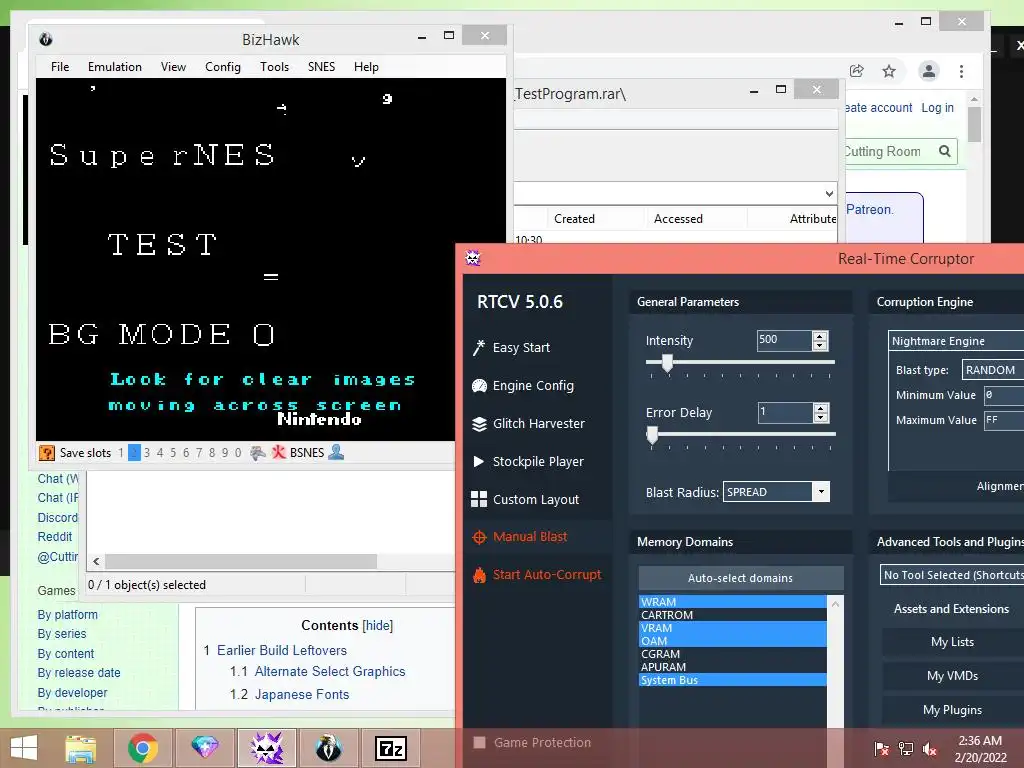Click the search magnifier on Cutting Room

tap(944, 152)
